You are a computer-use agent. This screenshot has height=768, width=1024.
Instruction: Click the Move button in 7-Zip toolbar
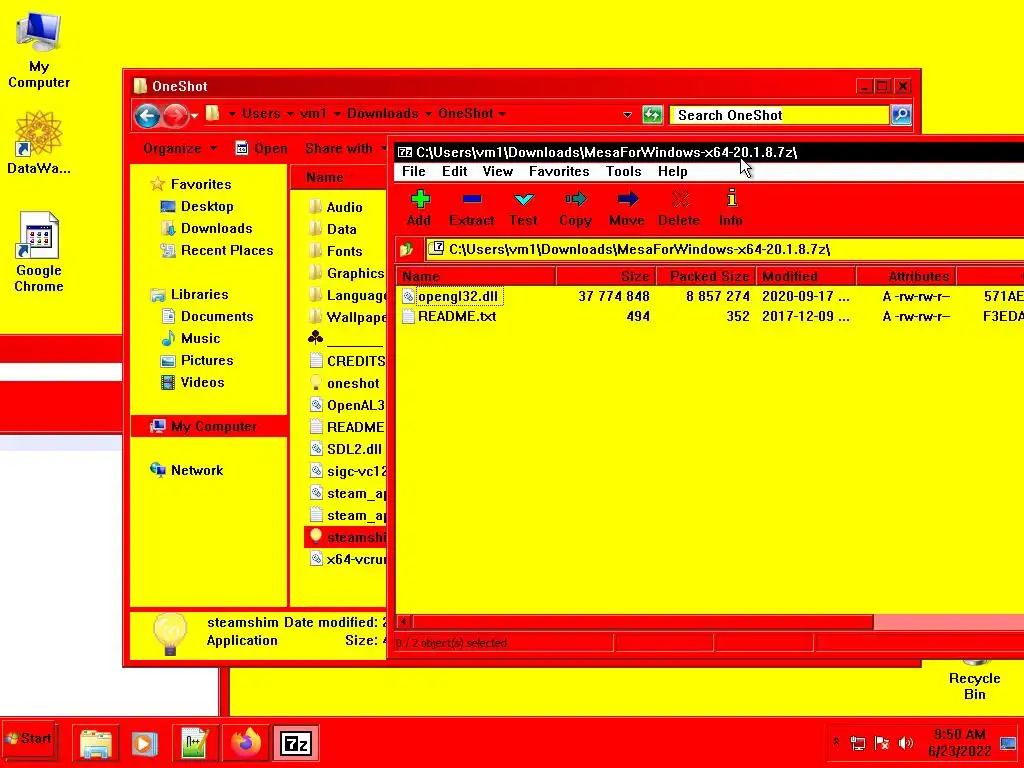(627, 208)
